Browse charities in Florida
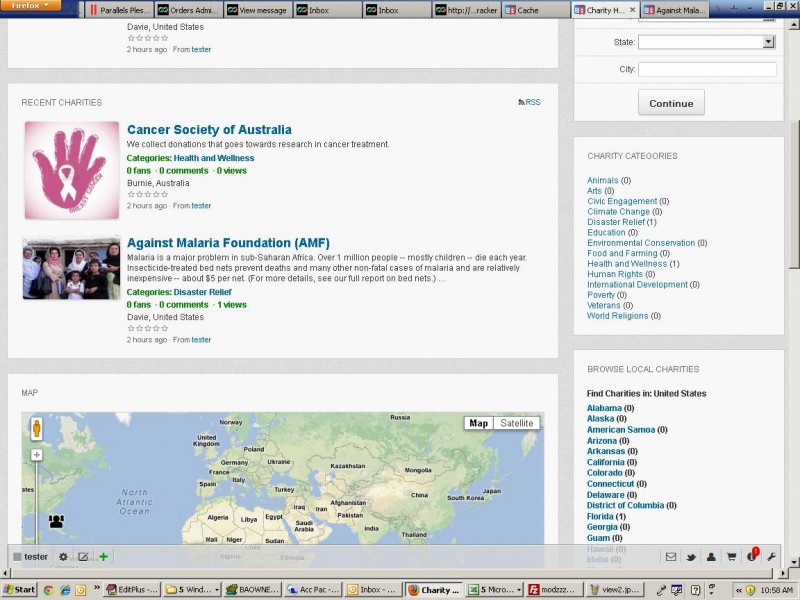Screen dimensions: 800x600 pos(600,516)
